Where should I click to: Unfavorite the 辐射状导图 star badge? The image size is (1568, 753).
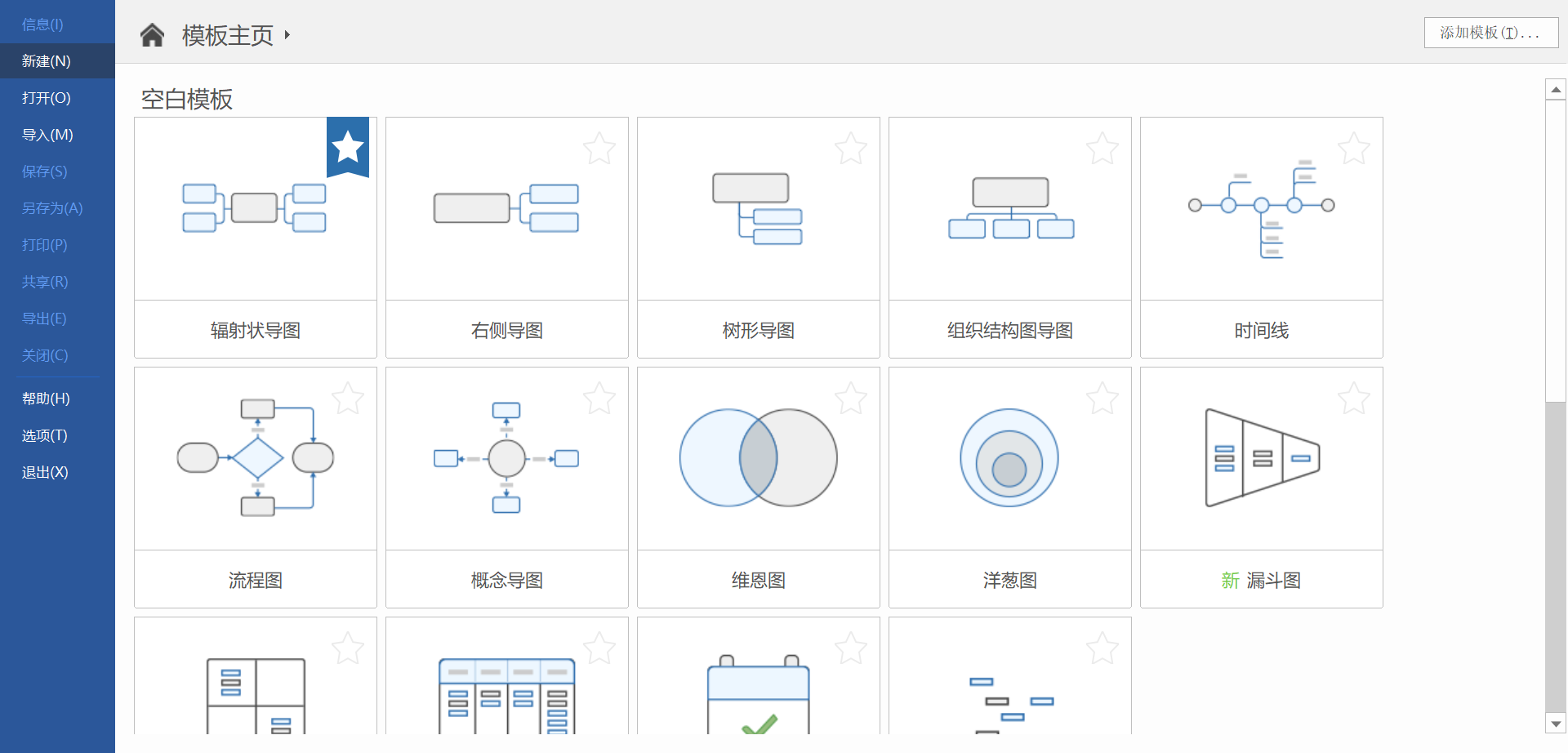pyautogui.click(x=348, y=147)
